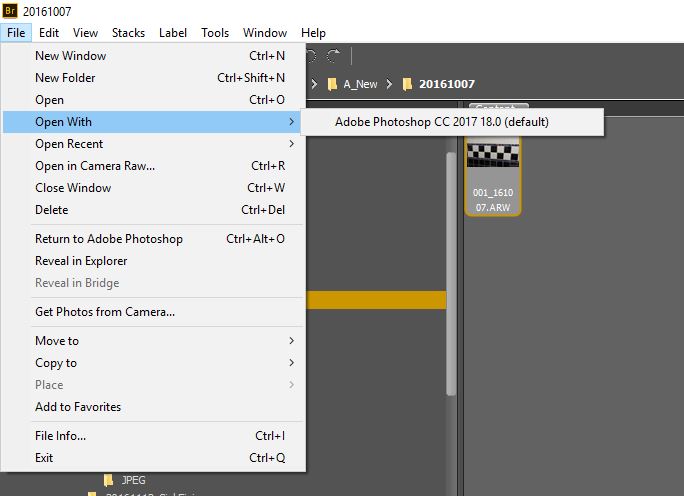This screenshot has height=496, width=684.
Task: Open the File menu
Action: 16,33
